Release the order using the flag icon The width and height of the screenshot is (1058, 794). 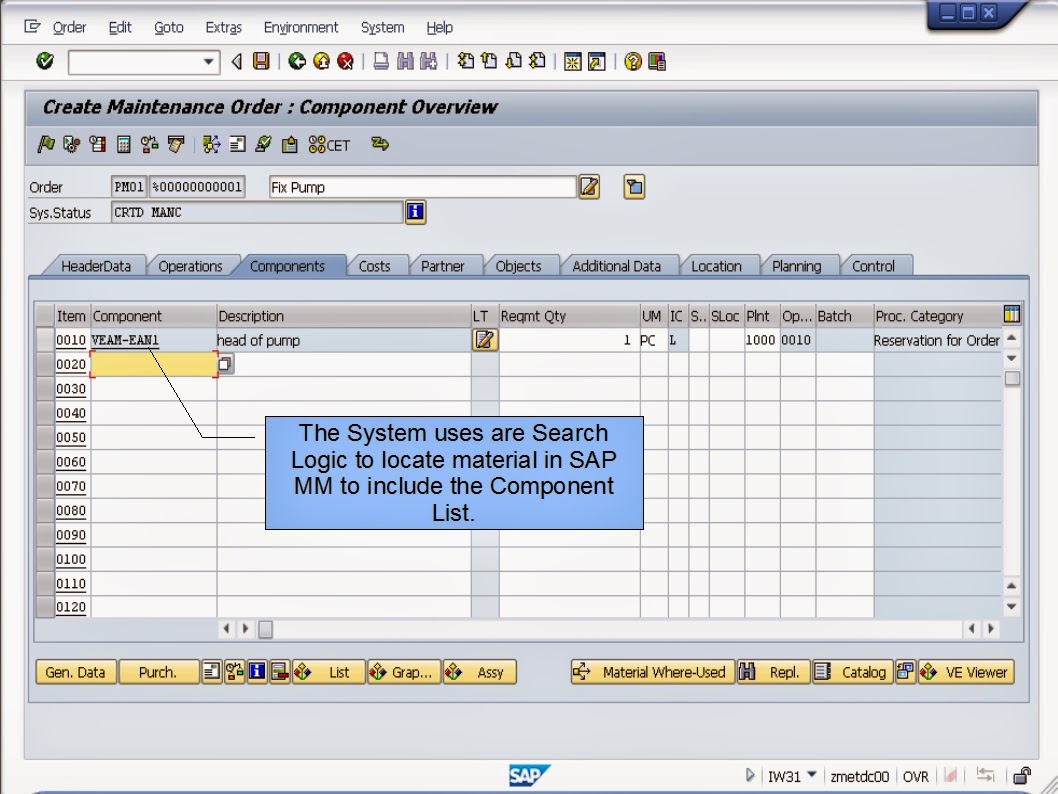click(46, 145)
